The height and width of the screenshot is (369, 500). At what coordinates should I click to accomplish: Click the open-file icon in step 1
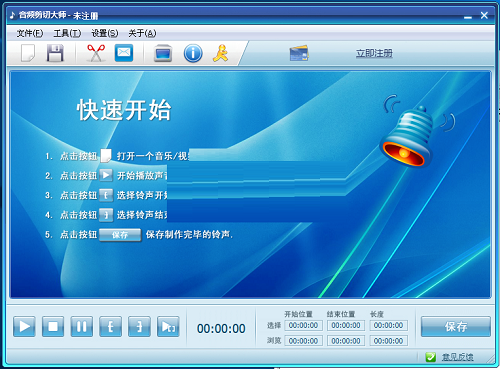click(106, 156)
